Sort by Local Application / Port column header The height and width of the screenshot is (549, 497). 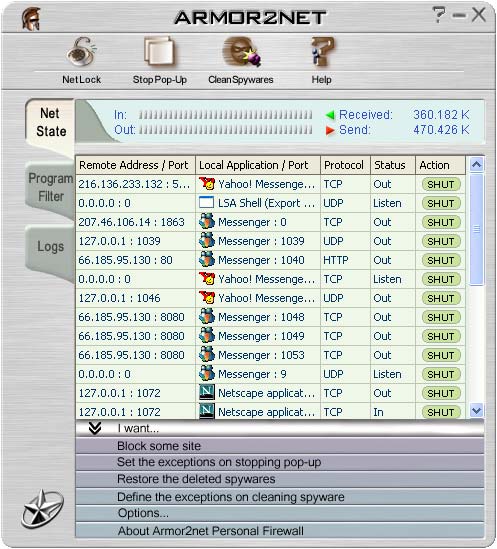258,165
